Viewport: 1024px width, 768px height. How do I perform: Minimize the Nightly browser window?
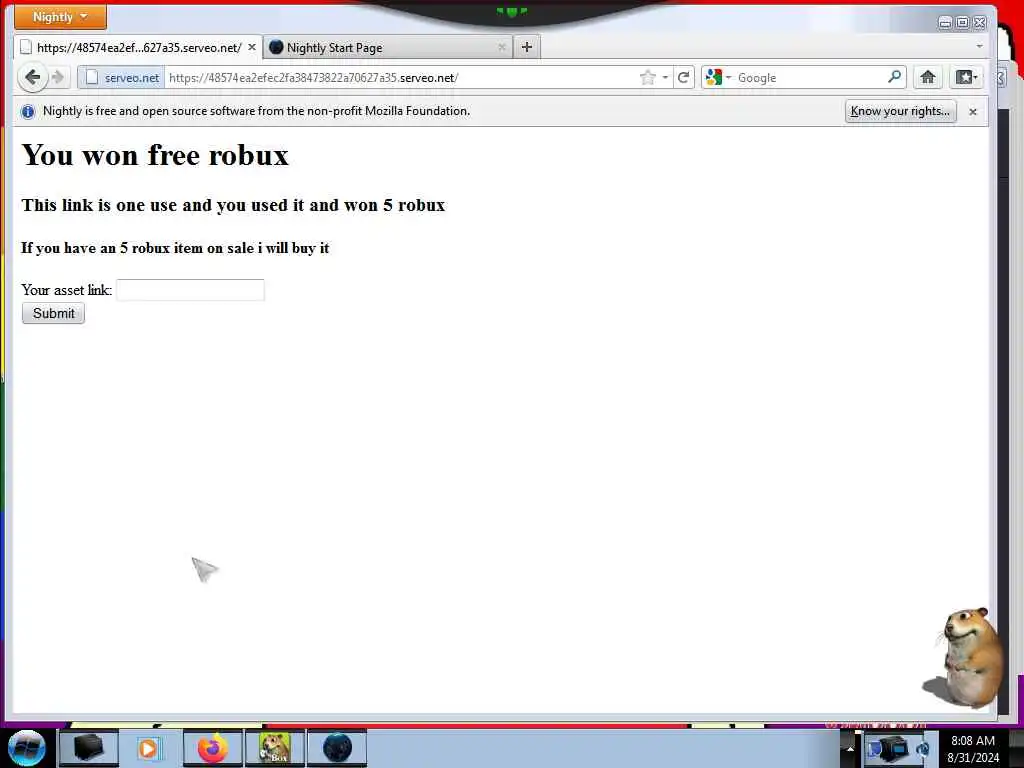[944, 23]
